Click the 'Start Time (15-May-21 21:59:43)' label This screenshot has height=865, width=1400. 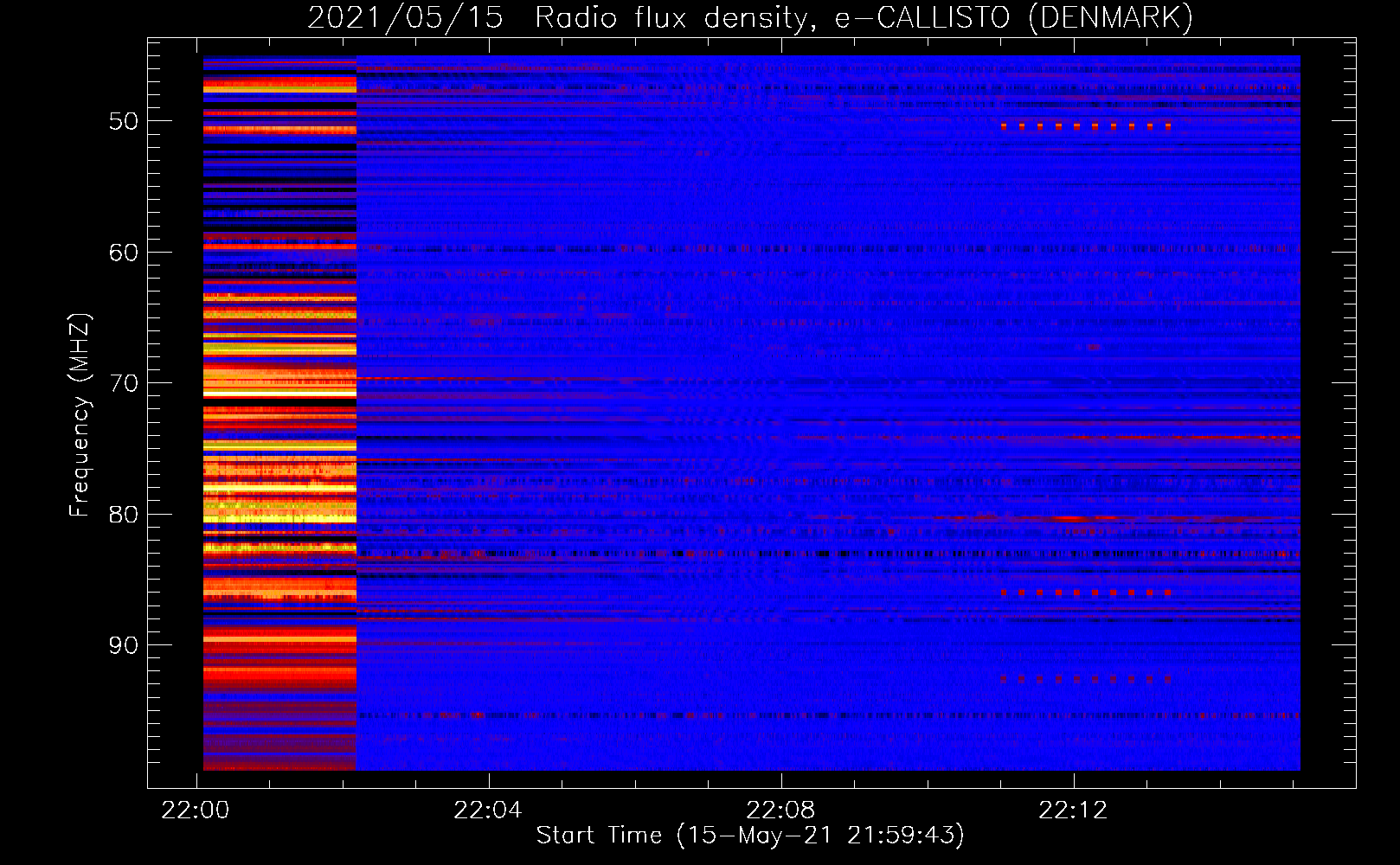tap(750, 836)
